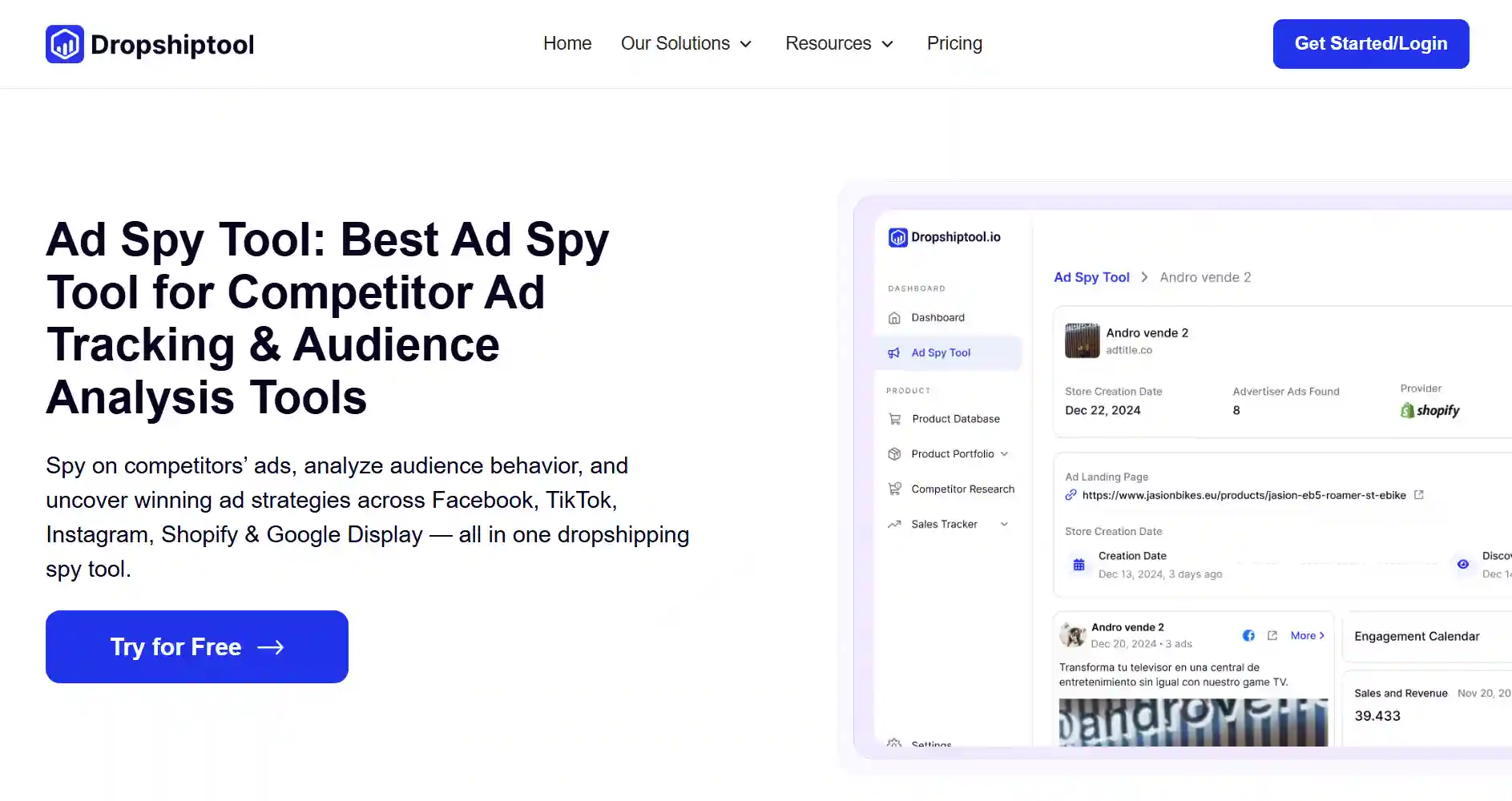Click the Andro vende 2 ad avatar
The width and height of the screenshot is (1512, 801).
click(1072, 635)
